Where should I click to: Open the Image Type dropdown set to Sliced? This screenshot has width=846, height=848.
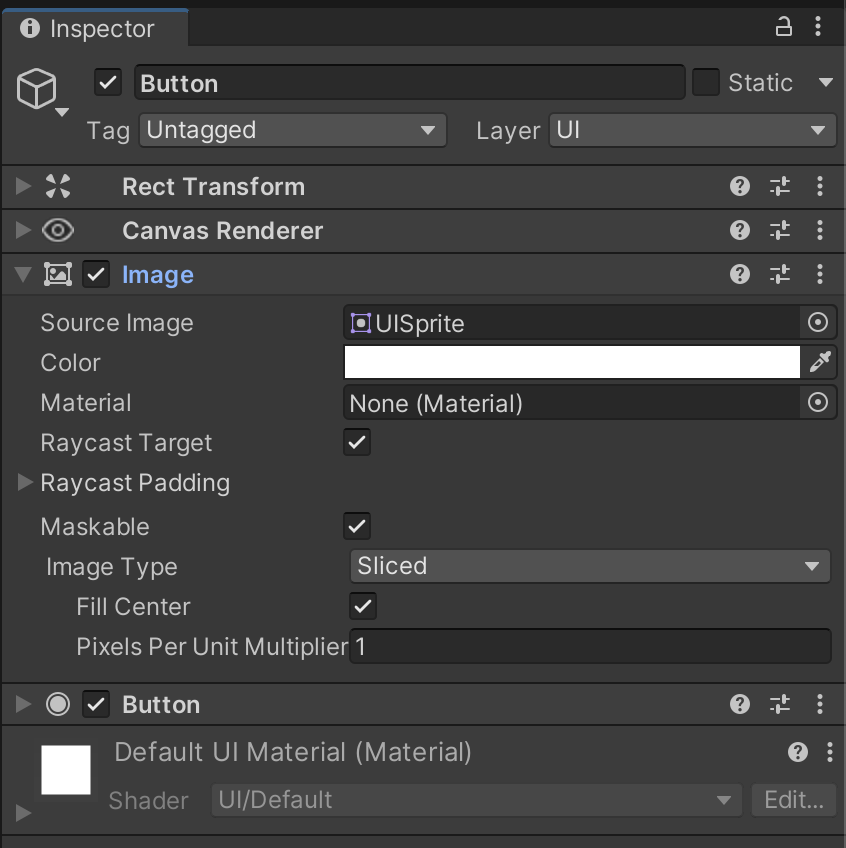(590, 566)
